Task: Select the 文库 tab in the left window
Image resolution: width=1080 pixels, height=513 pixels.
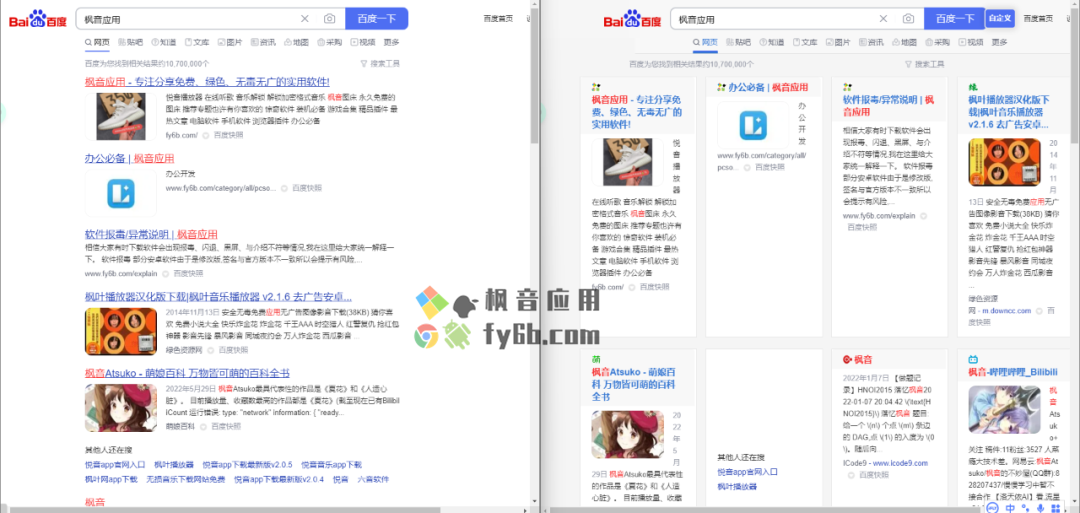Action: [x=197, y=43]
